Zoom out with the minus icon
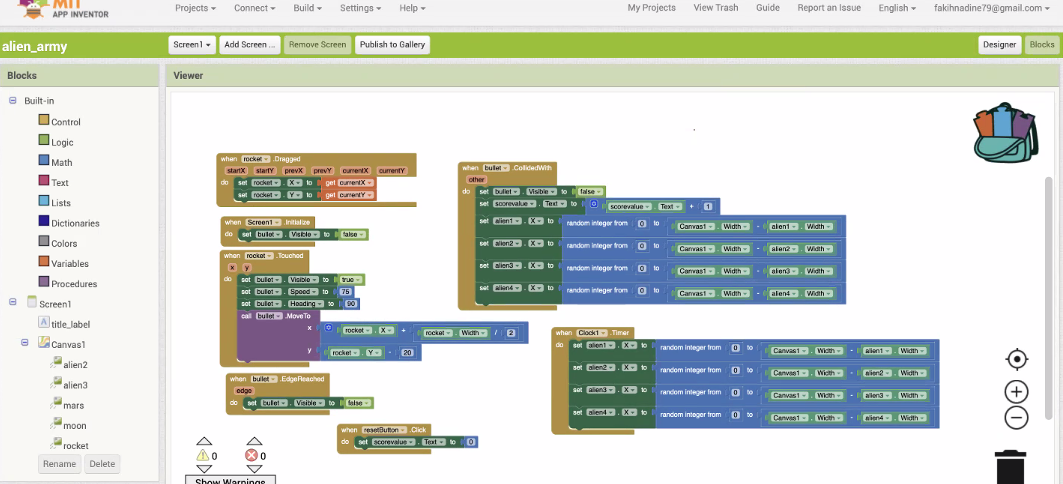 pyautogui.click(x=1016, y=418)
